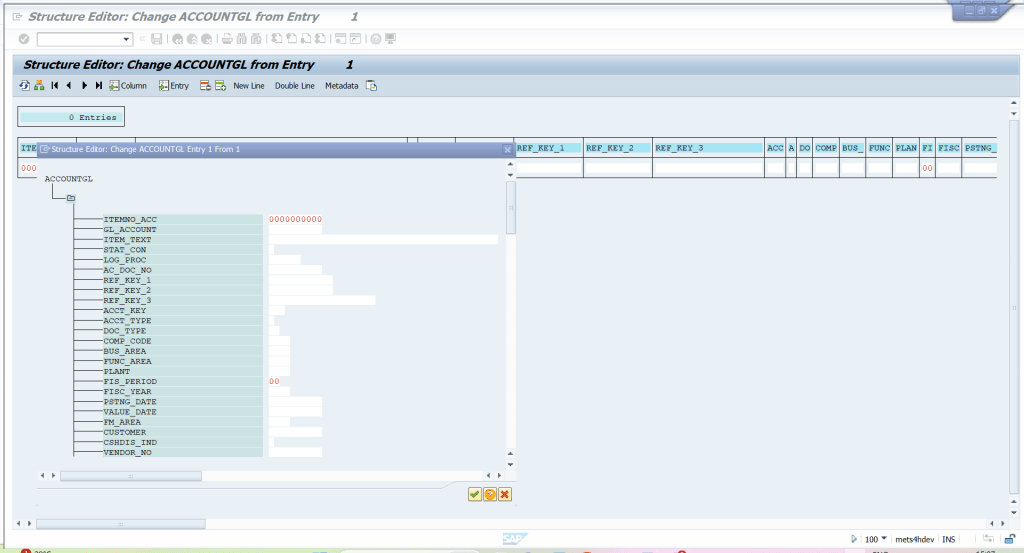Click the Entry toolbar button

coord(174,86)
